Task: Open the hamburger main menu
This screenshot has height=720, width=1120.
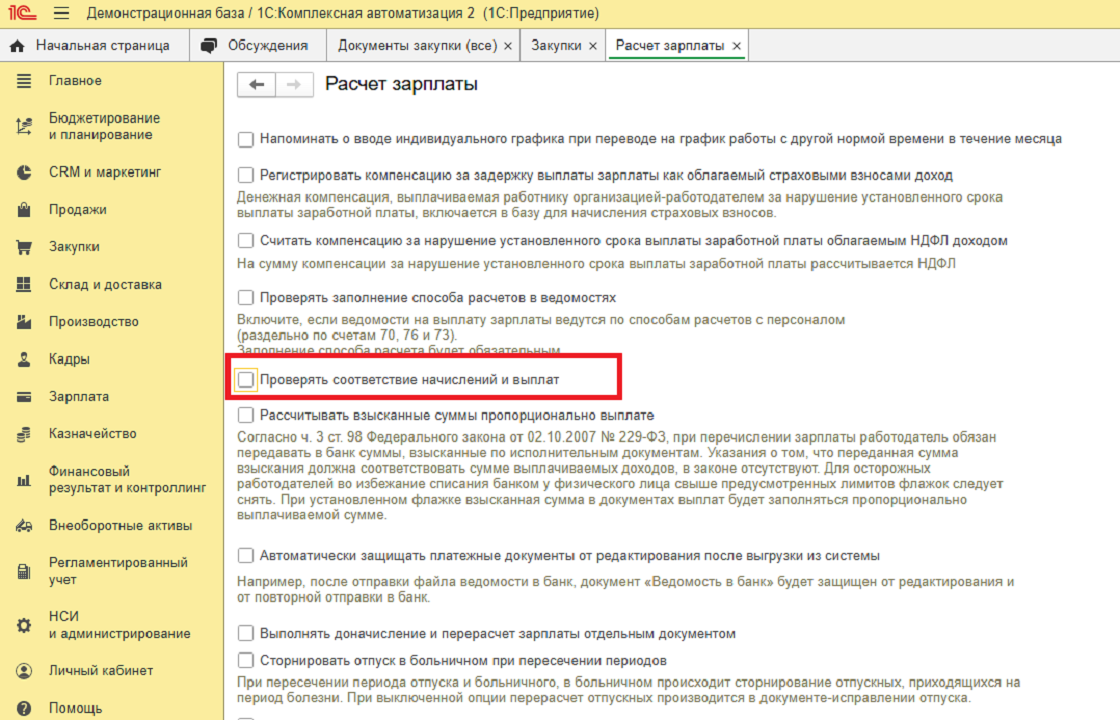Action: 61,13
